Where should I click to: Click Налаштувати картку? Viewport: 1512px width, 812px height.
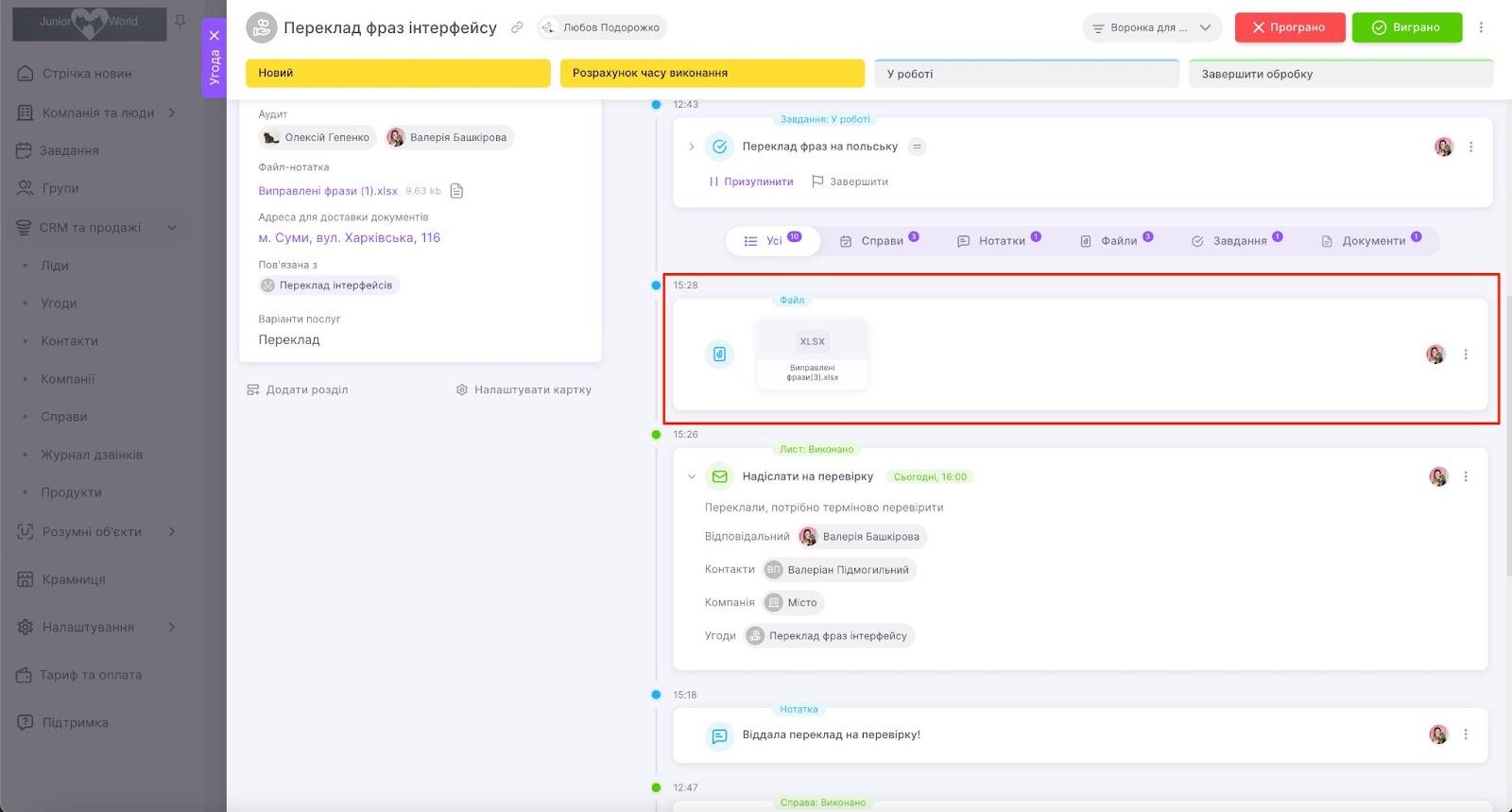pos(524,389)
